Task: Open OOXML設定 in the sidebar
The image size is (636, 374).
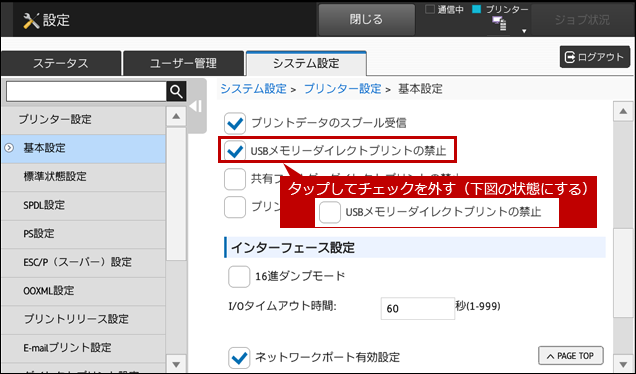Action: tap(84, 291)
